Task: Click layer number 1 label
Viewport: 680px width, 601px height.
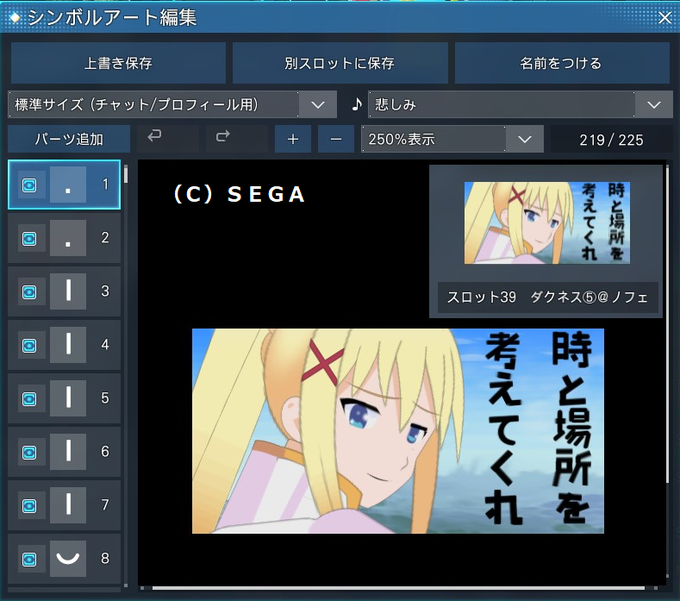Action: [x=105, y=184]
